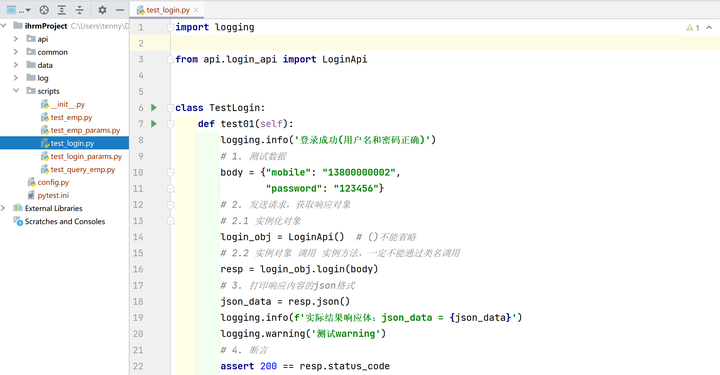720x375 pixels.
Task: Click 'resp = login_obj.login(body)' line
Action: click(x=299, y=269)
